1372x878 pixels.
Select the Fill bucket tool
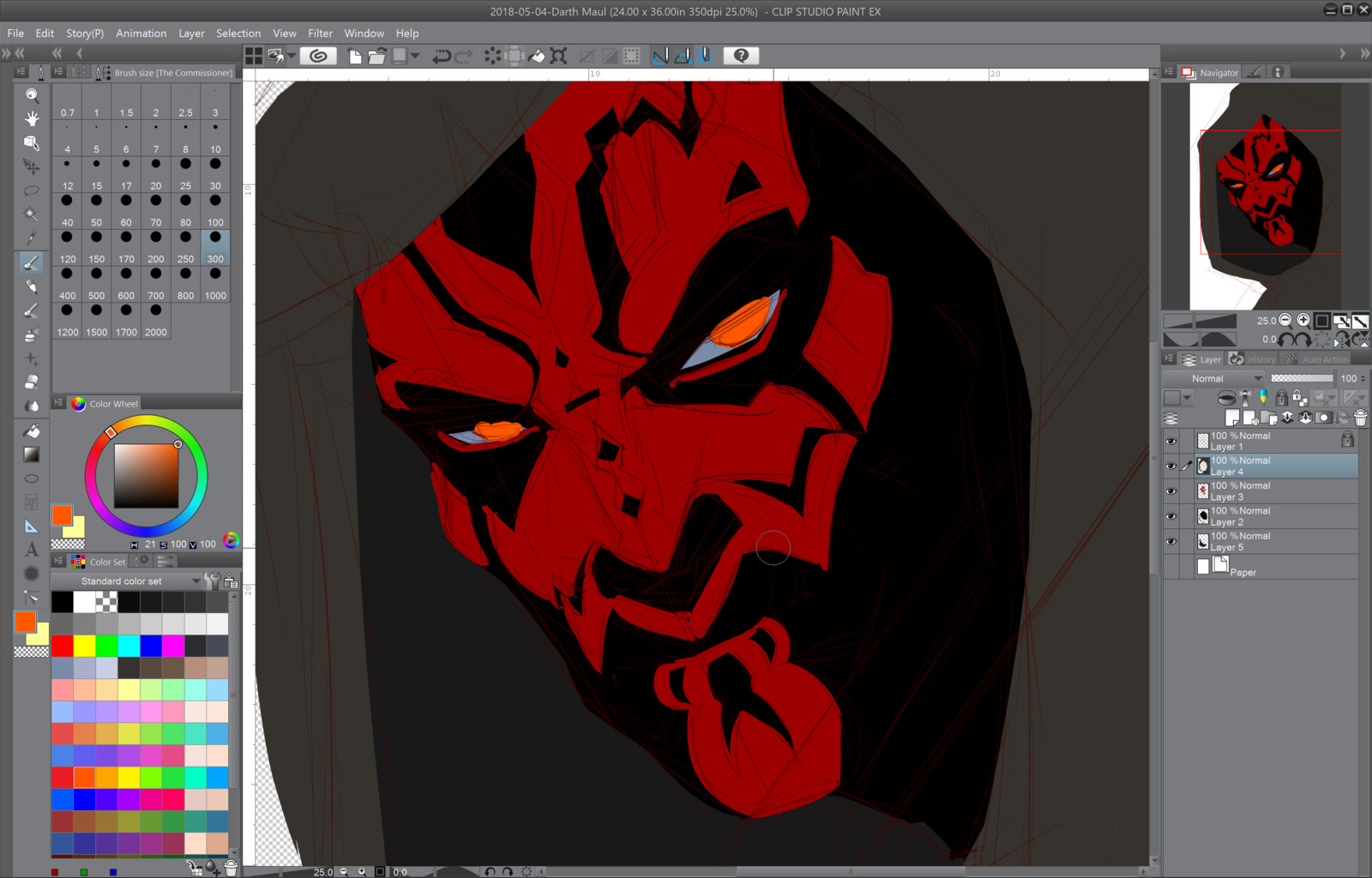(x=32, y=430)
